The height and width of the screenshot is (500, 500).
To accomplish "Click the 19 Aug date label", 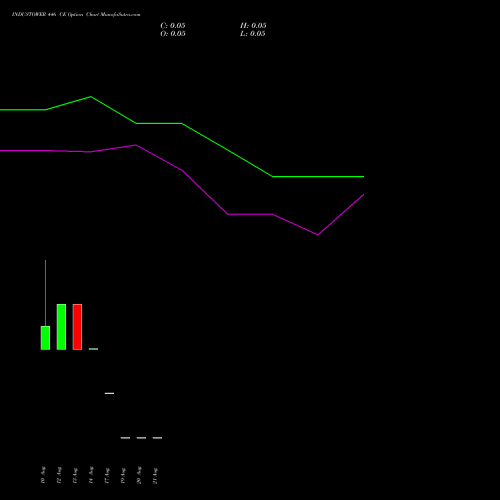I will point(123,475).
